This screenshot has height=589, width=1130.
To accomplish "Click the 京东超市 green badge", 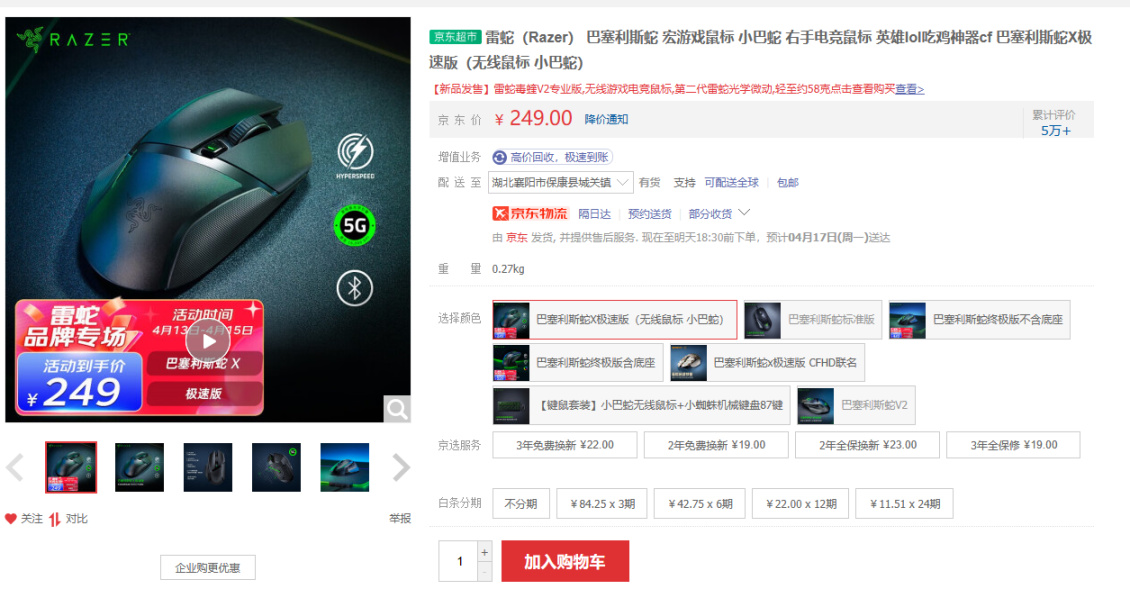I will pyautogui.click(x=455, y=37).
